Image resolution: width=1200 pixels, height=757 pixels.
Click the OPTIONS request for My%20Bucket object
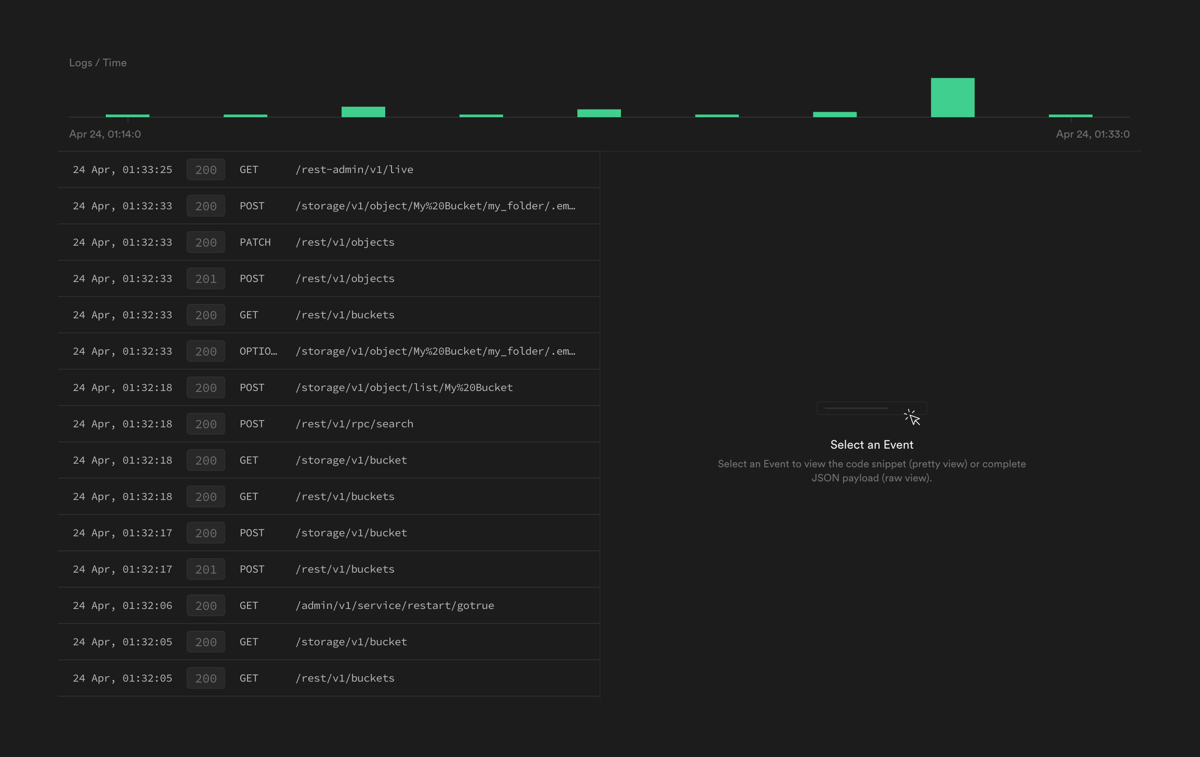coord(330,351)
